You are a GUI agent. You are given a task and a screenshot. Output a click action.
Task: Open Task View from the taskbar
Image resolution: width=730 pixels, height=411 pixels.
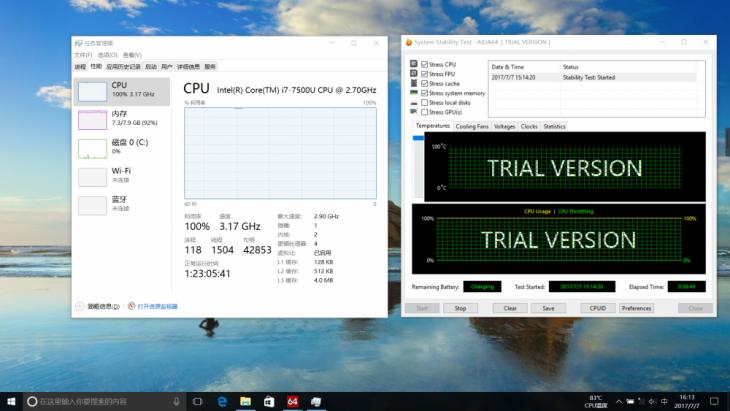pos(197,401)
